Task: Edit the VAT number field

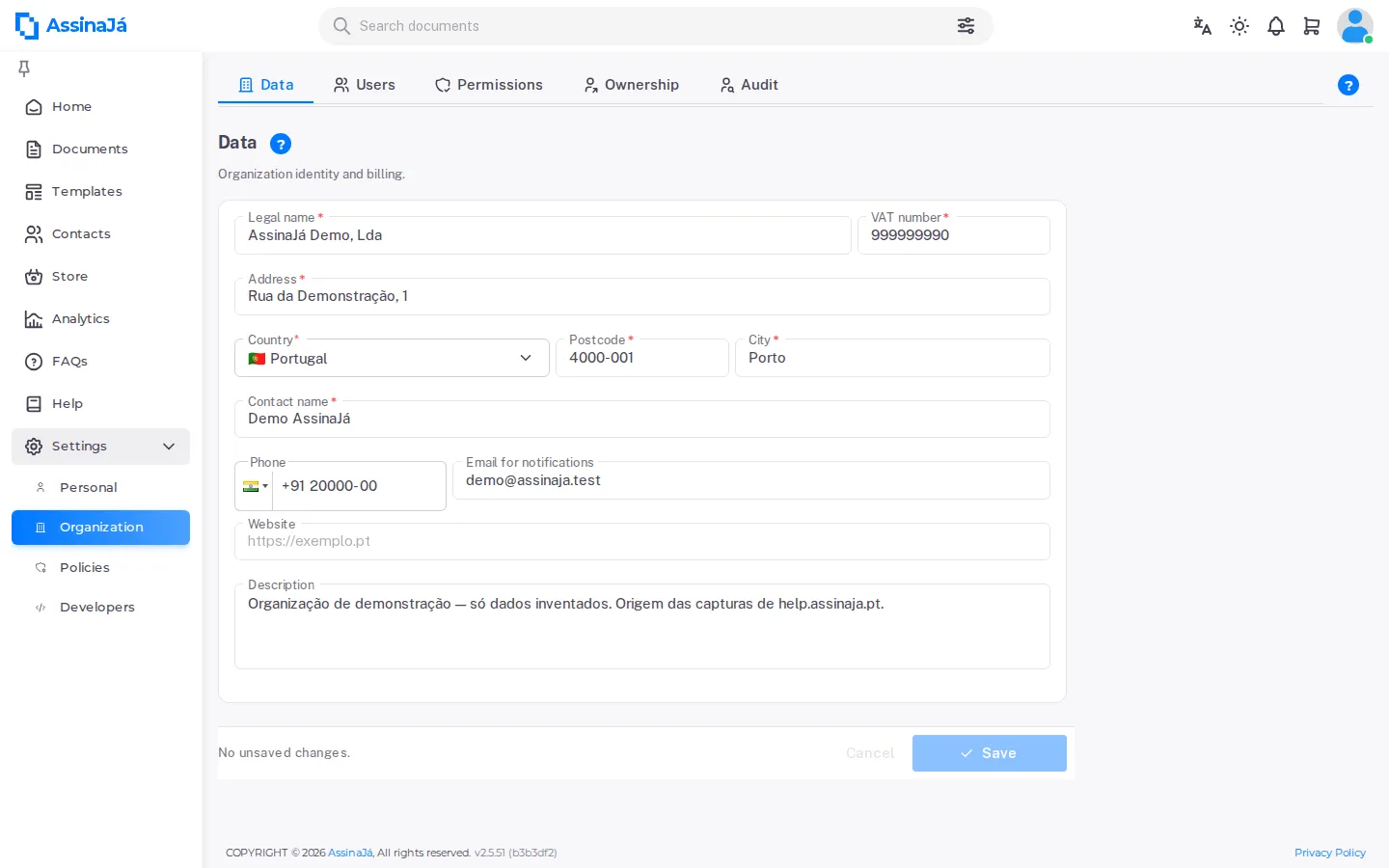Action: [x=954, y=235]
